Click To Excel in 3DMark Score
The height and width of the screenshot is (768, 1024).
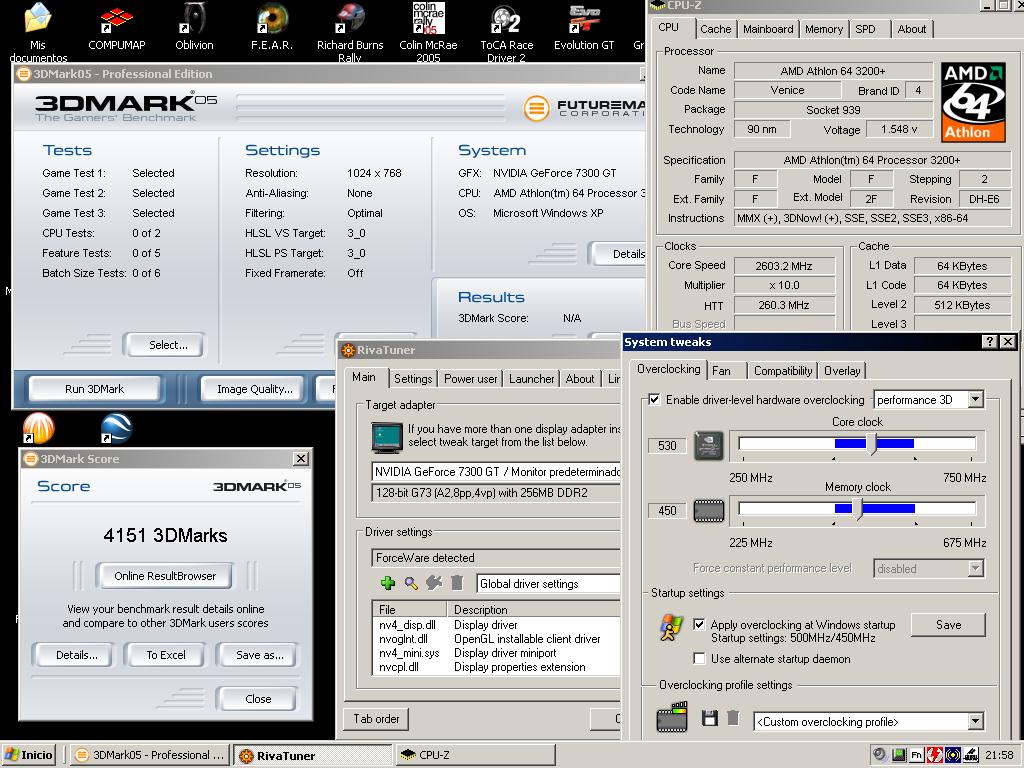point(166,655)
